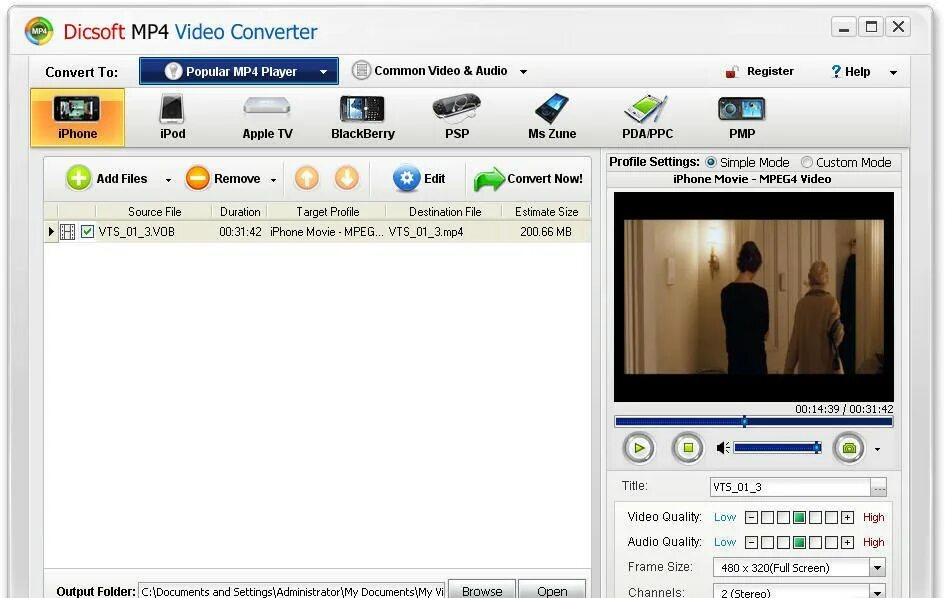
Task: Click the orange Remove minus icon
Action: pyautogui.click(x=198, y=178)
